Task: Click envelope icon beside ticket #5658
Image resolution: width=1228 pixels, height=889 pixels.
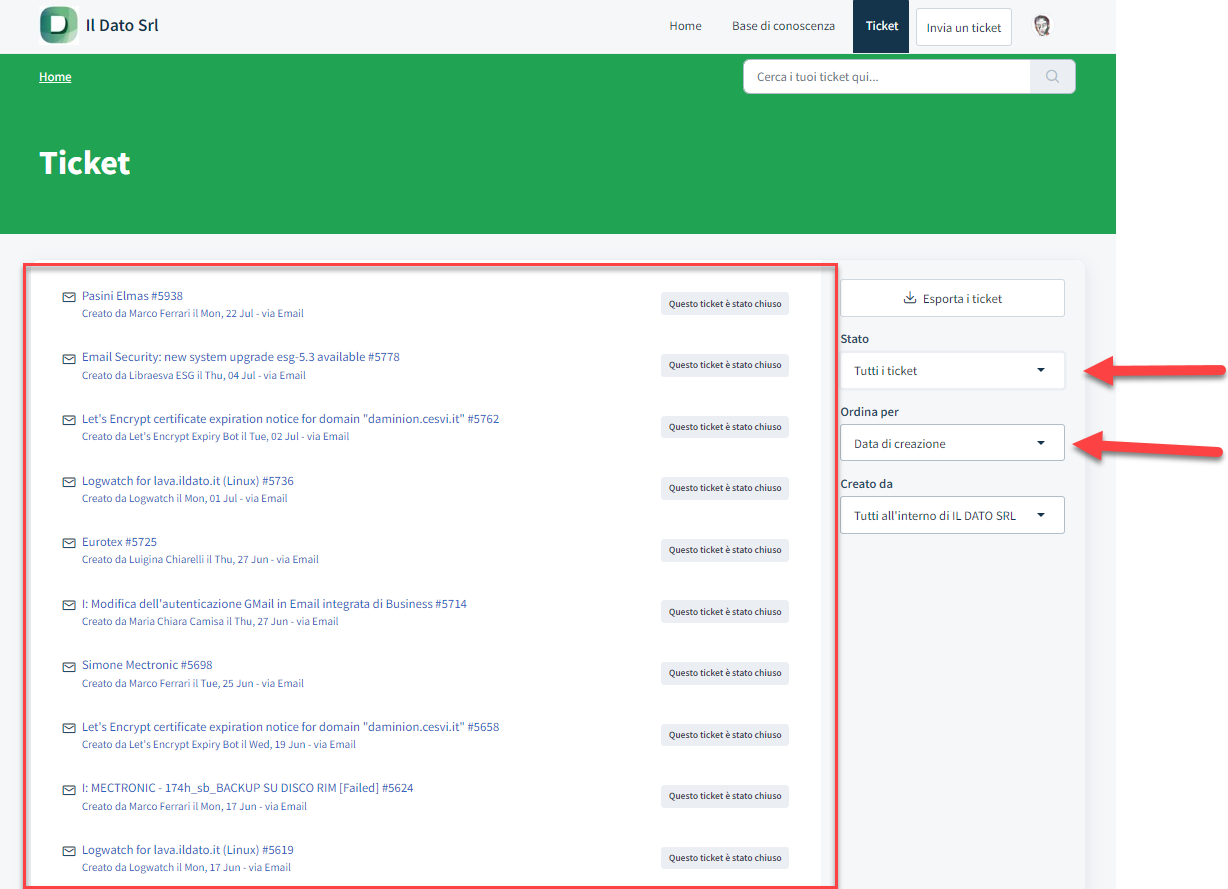Action: pyautogui.click(x=69, y=728)
